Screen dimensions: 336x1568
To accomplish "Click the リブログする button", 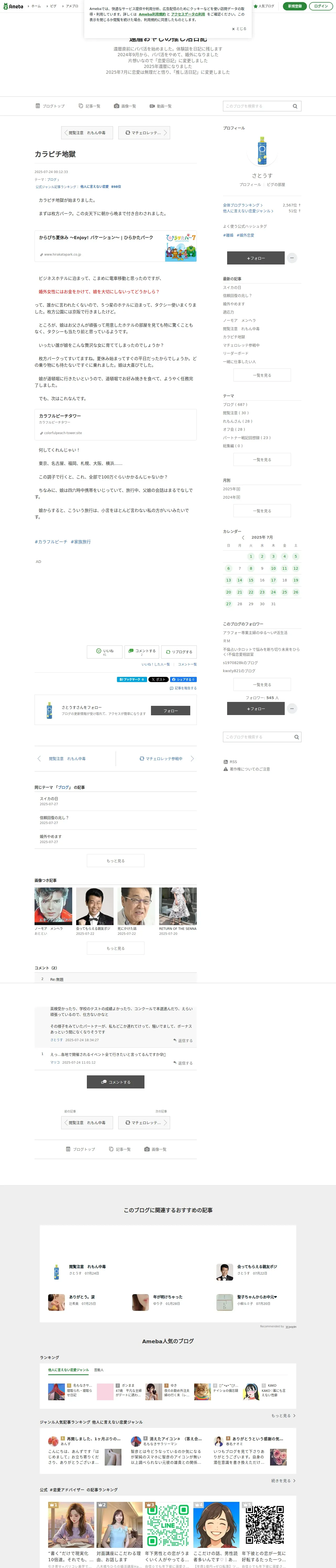I will pyautogui.click(x=179, y=652).
